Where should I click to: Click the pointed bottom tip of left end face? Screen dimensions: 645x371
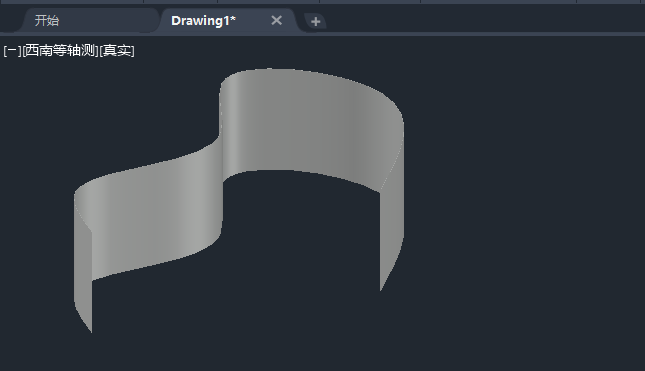[90, 330]
